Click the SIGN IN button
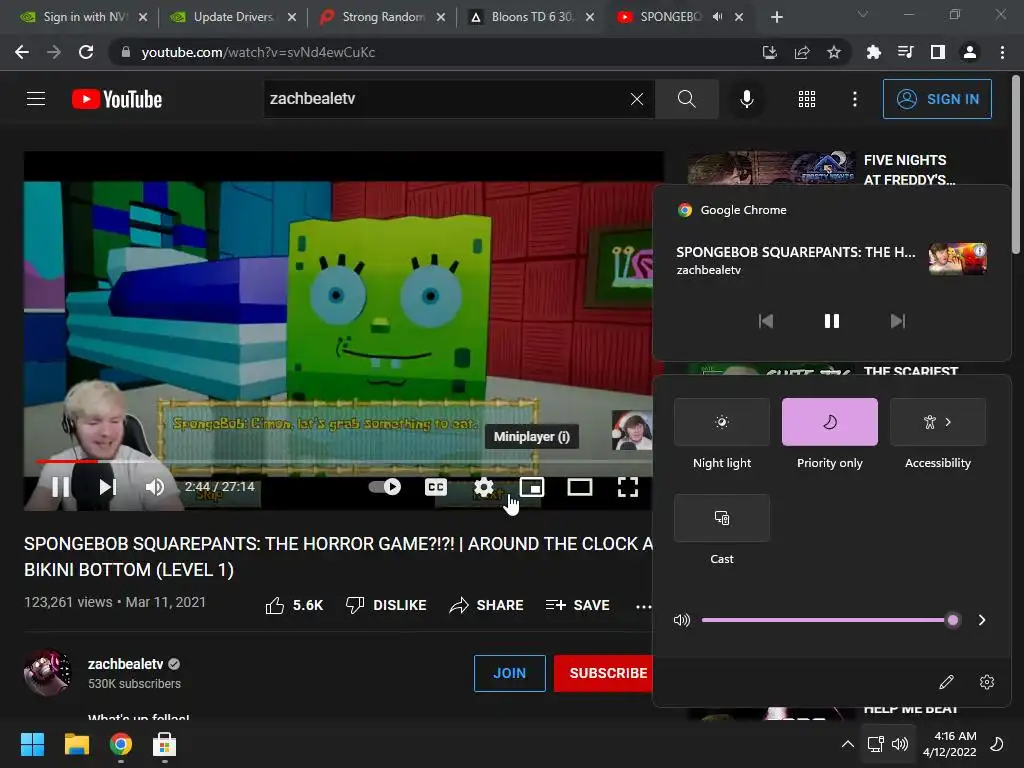1024x768 pixels. (x=937, y=99)
